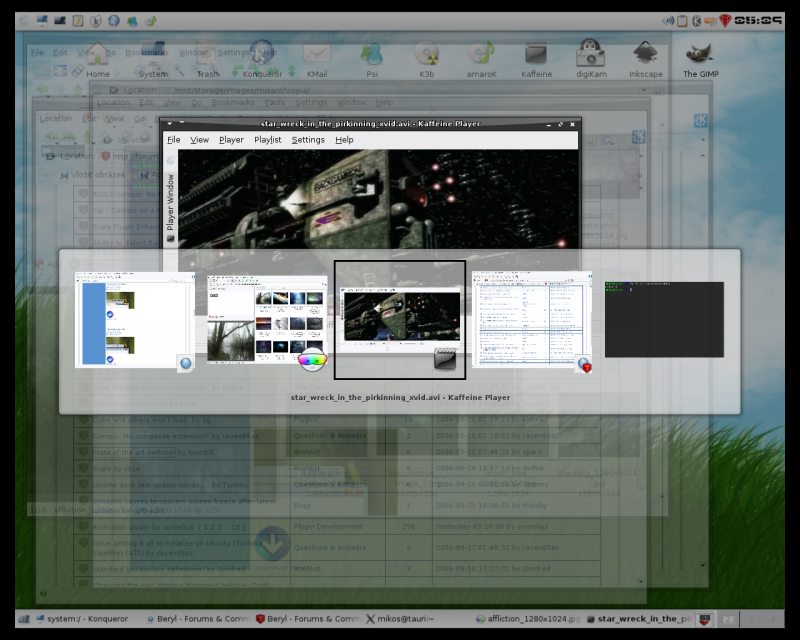
Task: Switch to star_wreck taskbar entry
Action: (x=639, y=619)
